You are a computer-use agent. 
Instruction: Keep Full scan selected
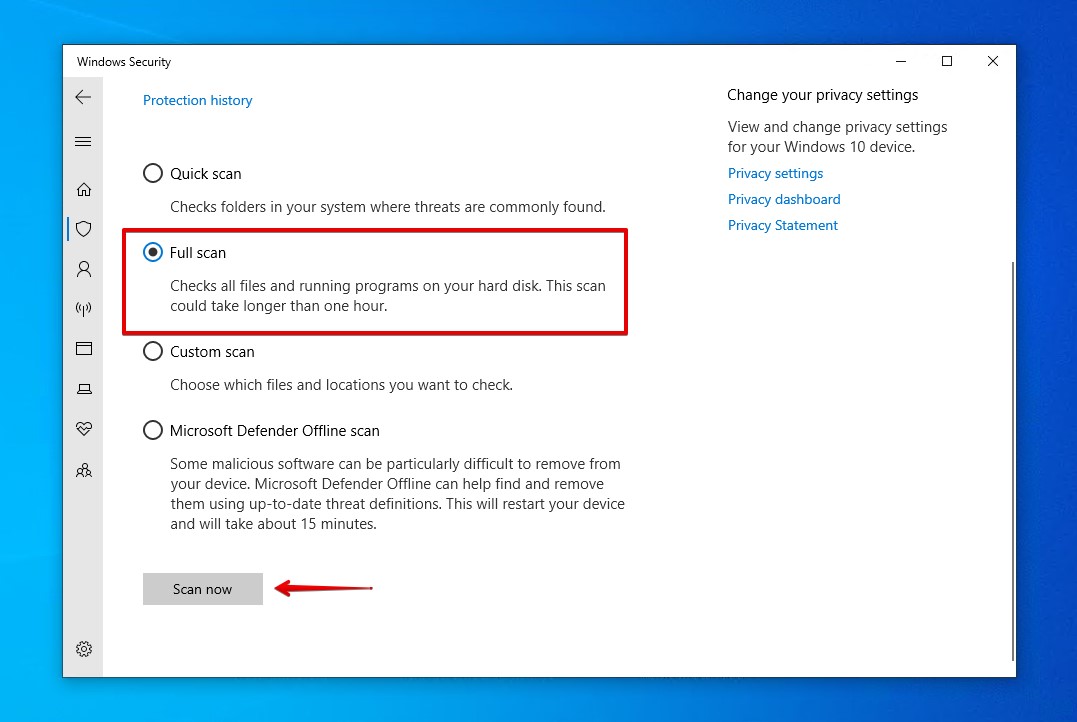pos(152,252)
